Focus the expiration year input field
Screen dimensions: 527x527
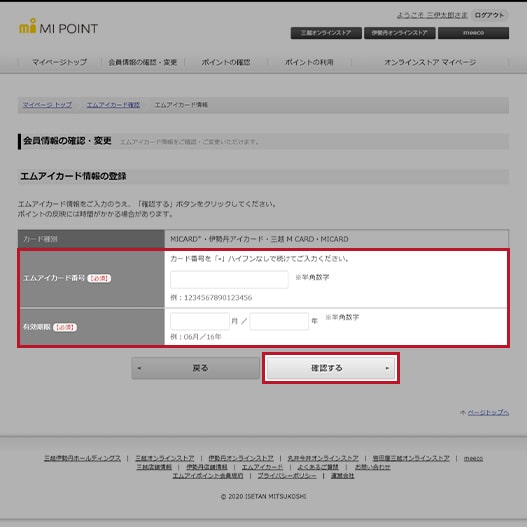click(x=279, y=321)
